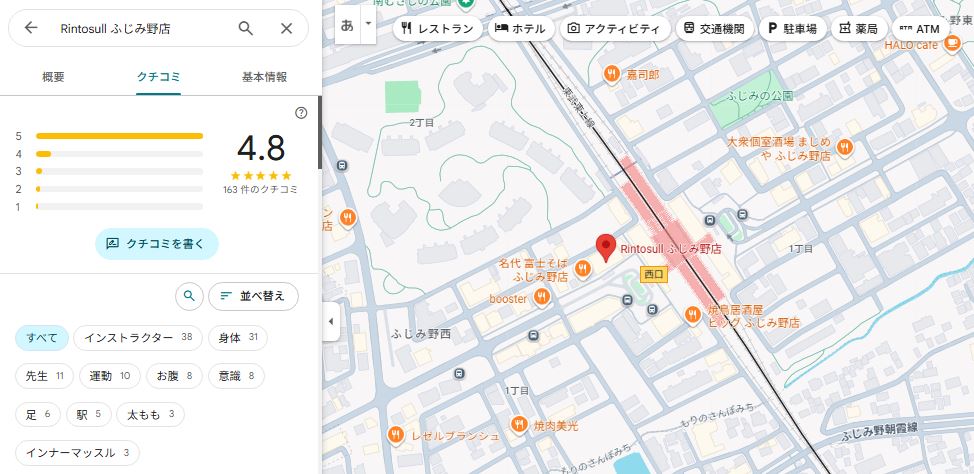The width and height of the screenshot is (974, 474).
Task: Click the magnifier search icon in search box
Action: [246, 28]
